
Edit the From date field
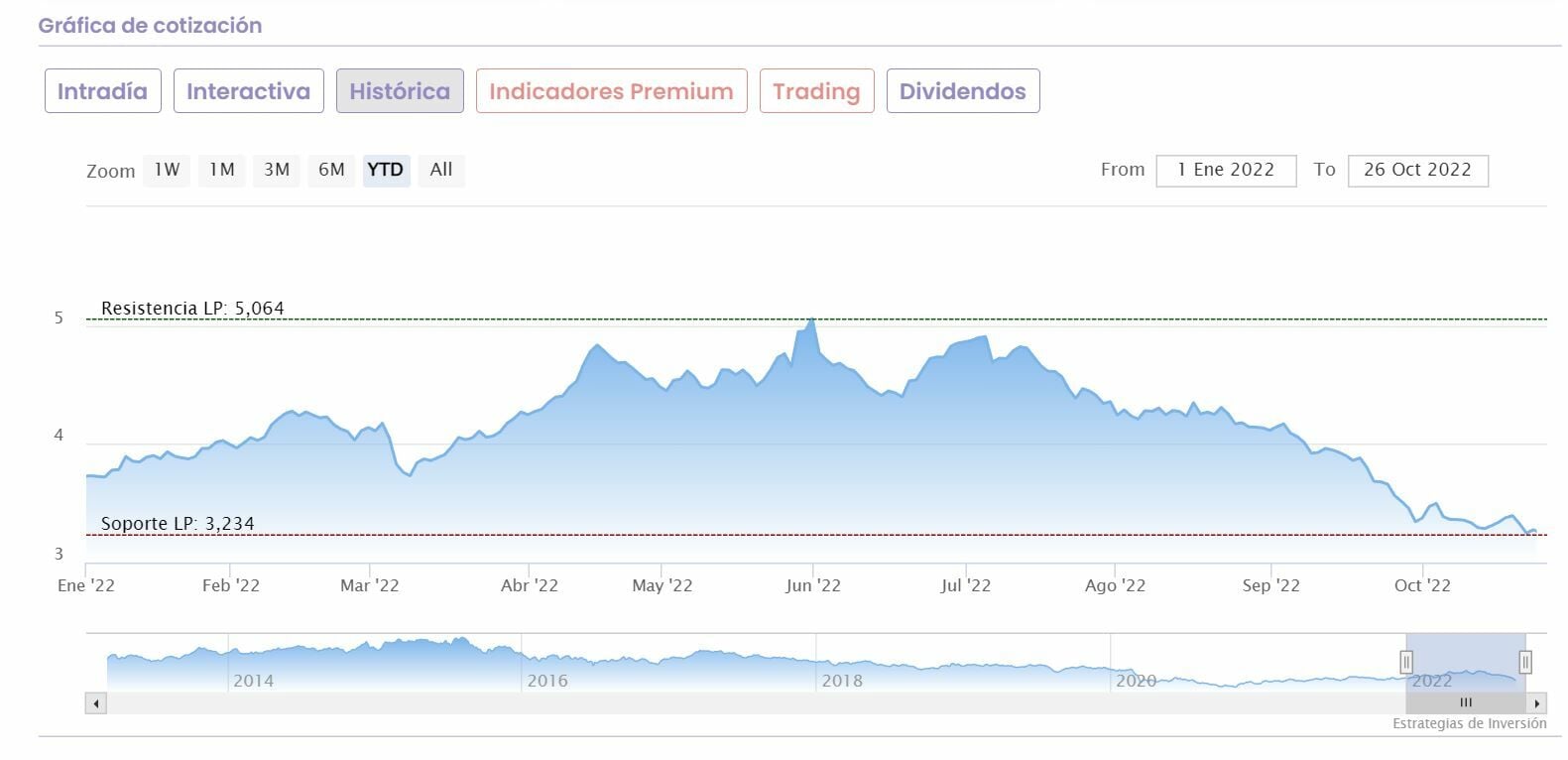(1226, 170)
